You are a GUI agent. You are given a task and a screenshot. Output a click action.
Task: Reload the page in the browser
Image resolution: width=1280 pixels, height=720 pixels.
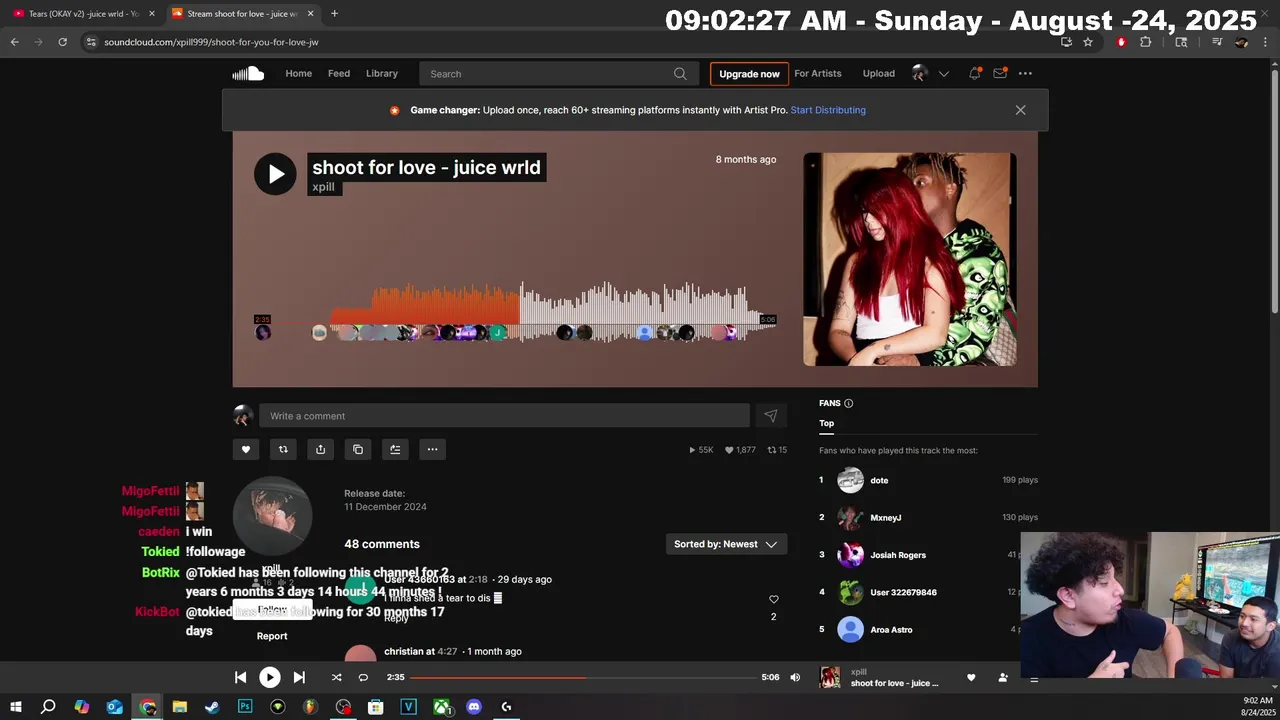point(62,42)
